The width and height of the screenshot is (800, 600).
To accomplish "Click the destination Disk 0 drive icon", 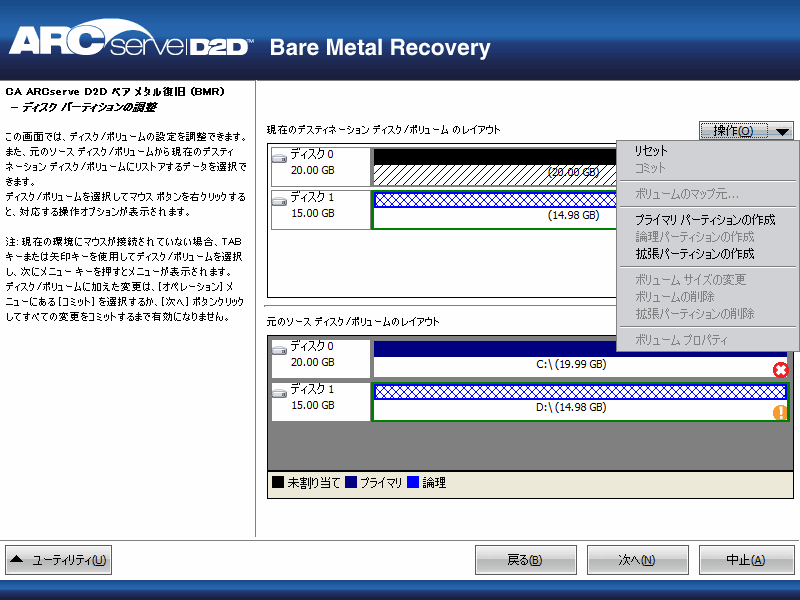I will coord(279,158).
